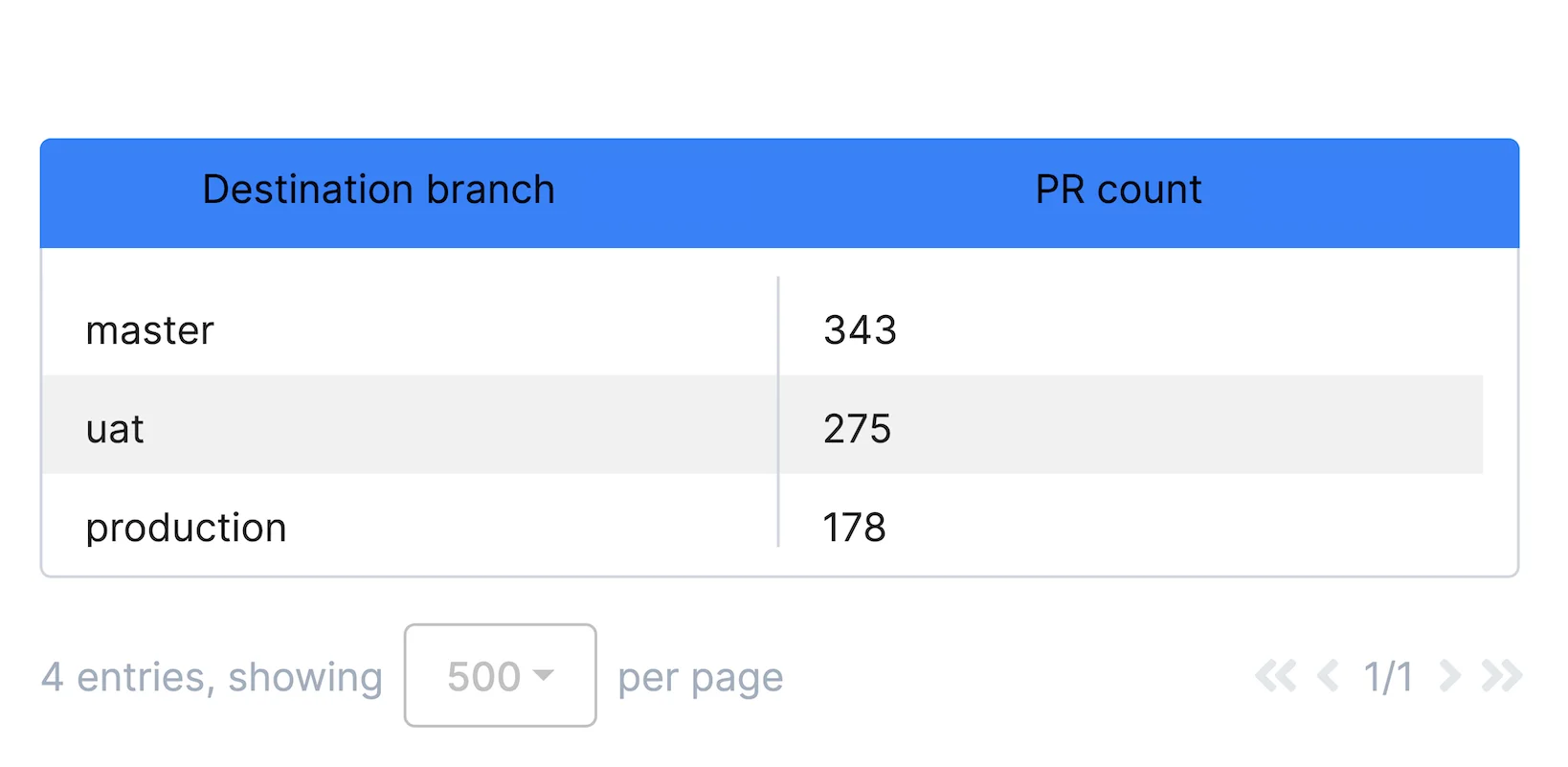The image size is (1568, 767).
Task: Select the production branch row
Action: pyautogui.click(x=186, y=526)
